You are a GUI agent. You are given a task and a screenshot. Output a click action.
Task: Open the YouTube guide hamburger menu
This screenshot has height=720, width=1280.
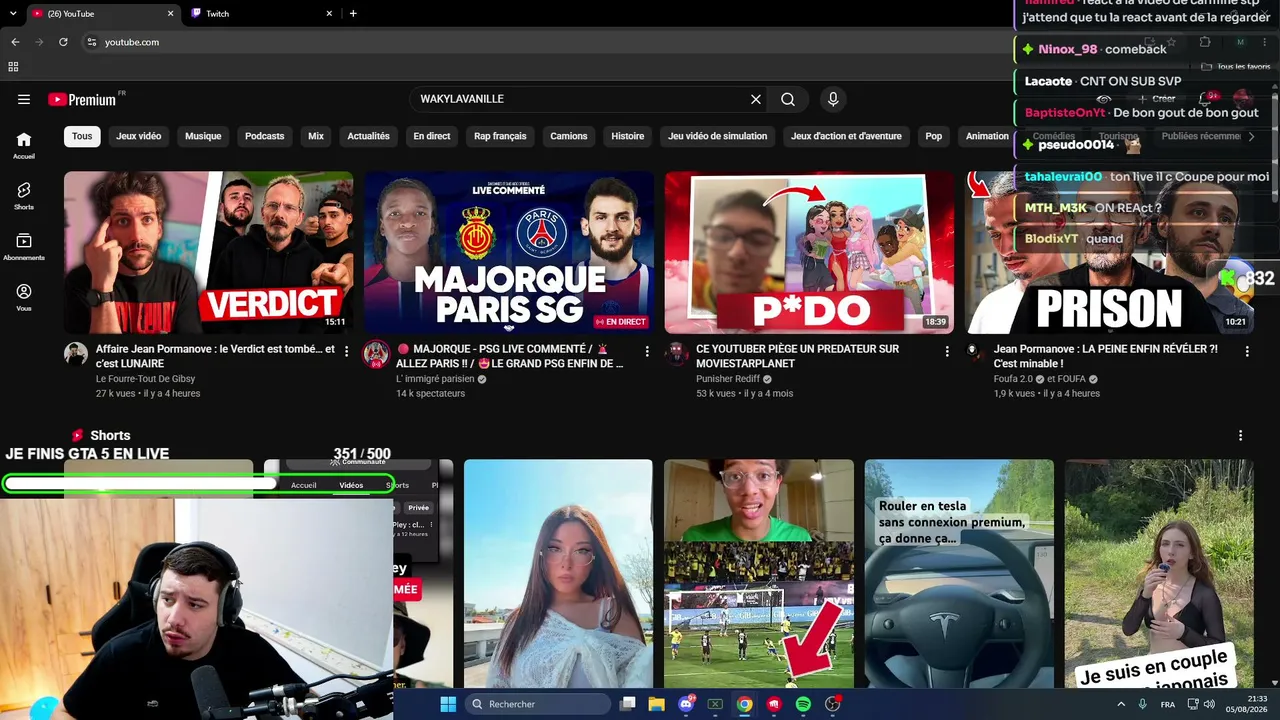(x=24, y=99)
